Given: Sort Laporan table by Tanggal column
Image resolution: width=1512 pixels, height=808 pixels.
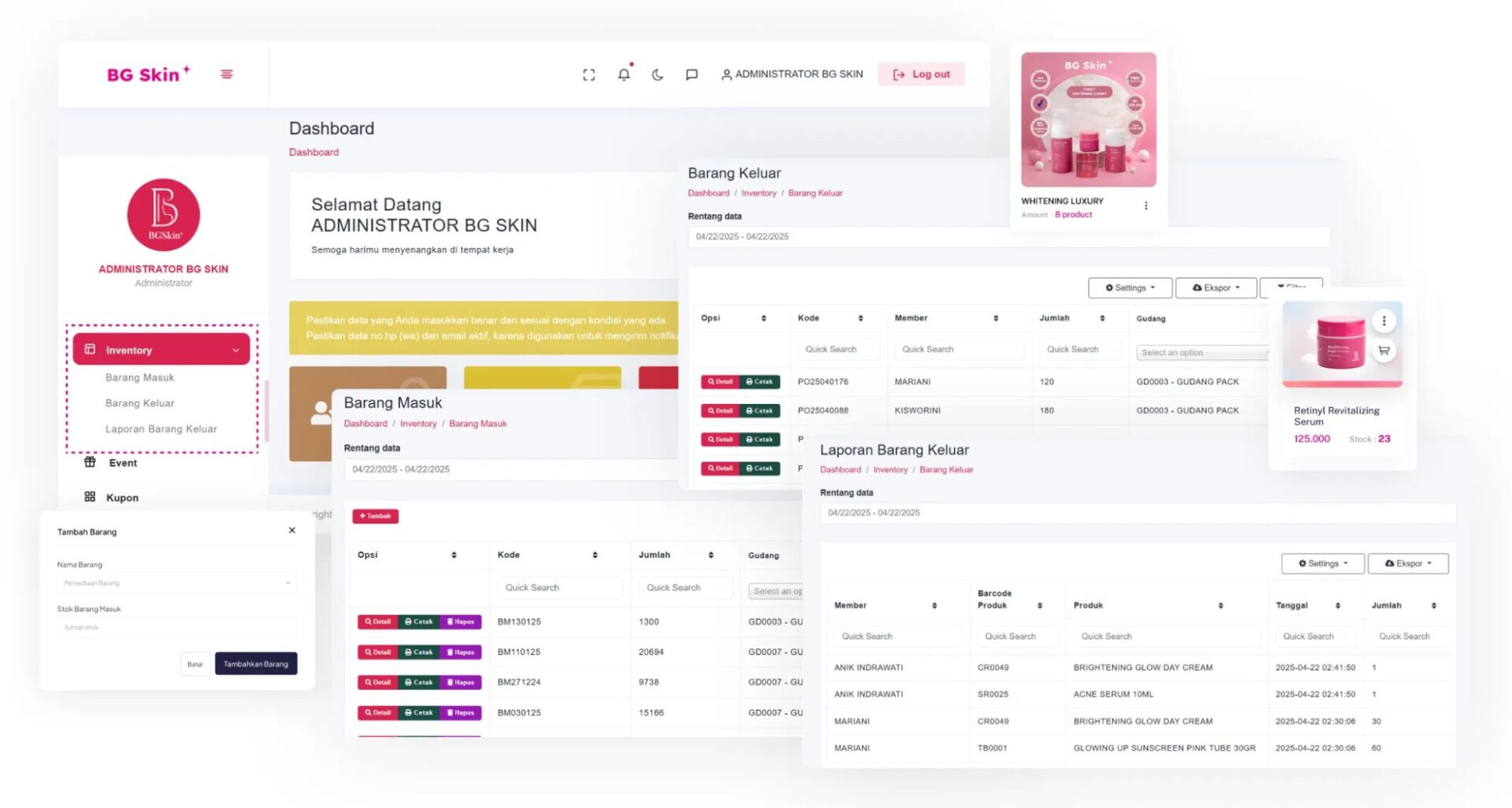Looking at the screenshot, I should pos(1338,606).
